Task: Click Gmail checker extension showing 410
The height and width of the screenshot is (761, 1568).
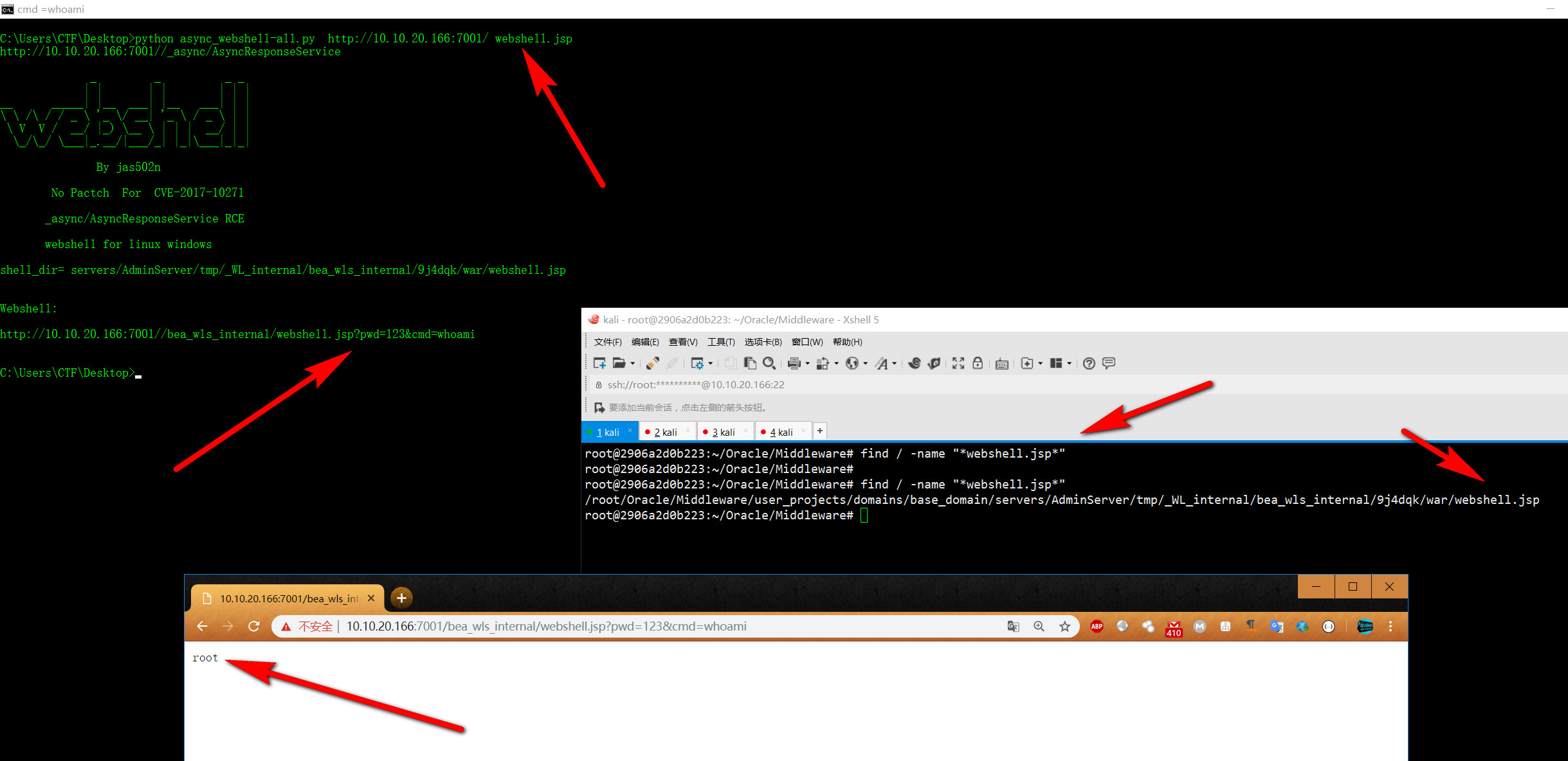Action: pos(1174,627)
